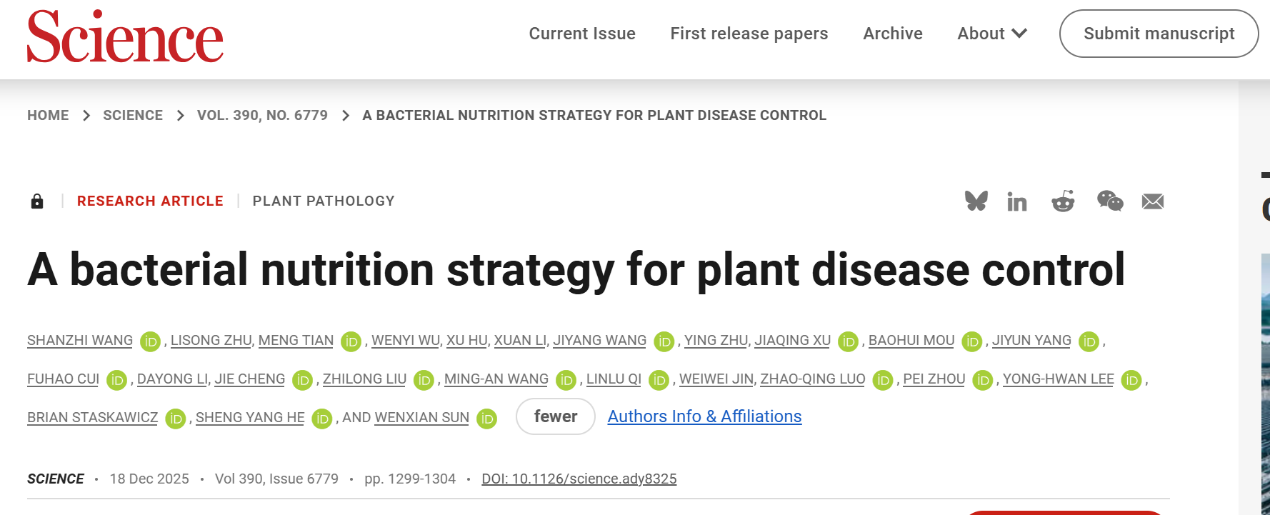1270x515 pixels.
Task: Navigate to HOME breadcrumb
Action: coord(48,115)
